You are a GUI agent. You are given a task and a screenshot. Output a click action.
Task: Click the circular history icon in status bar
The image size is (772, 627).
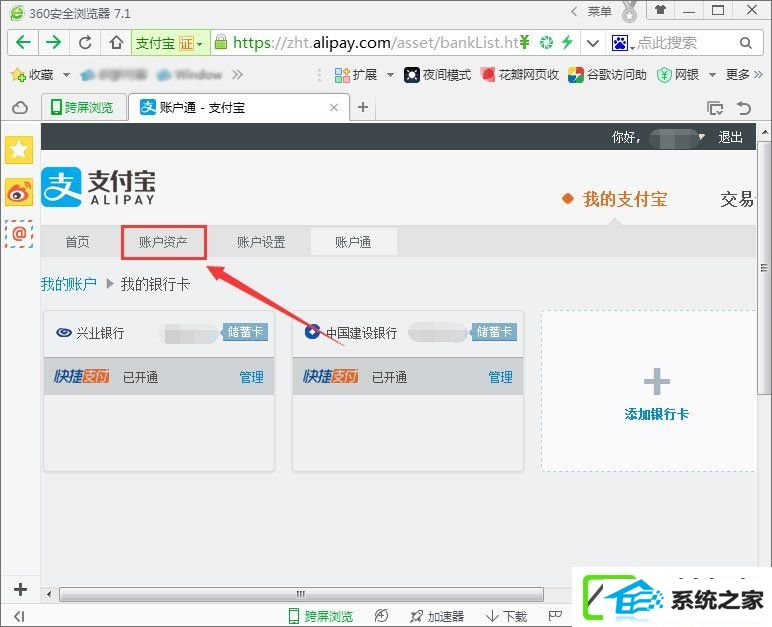pos(381,616)
